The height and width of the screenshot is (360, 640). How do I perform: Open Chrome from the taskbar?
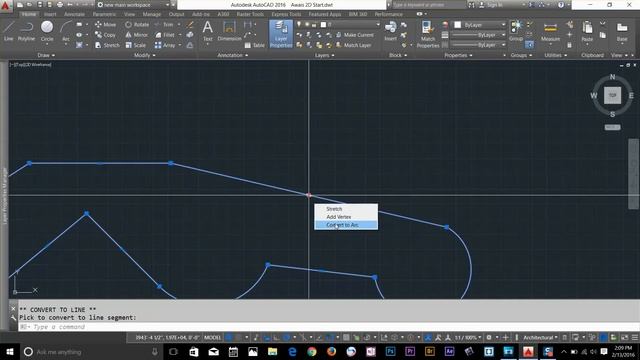point(311,351)
